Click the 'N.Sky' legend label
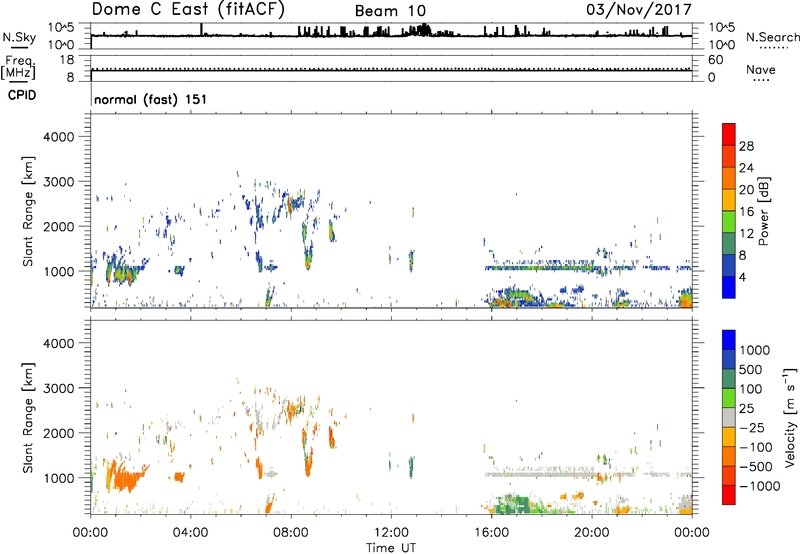800x554 pixels. [19, 37]
